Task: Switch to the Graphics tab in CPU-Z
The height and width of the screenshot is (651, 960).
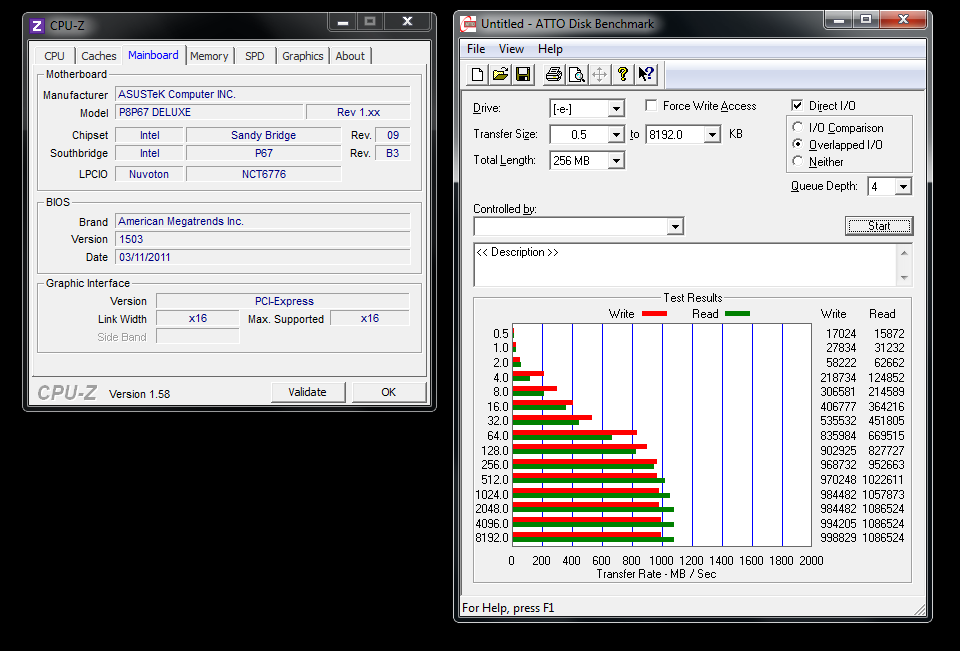Action: [302, 56]
